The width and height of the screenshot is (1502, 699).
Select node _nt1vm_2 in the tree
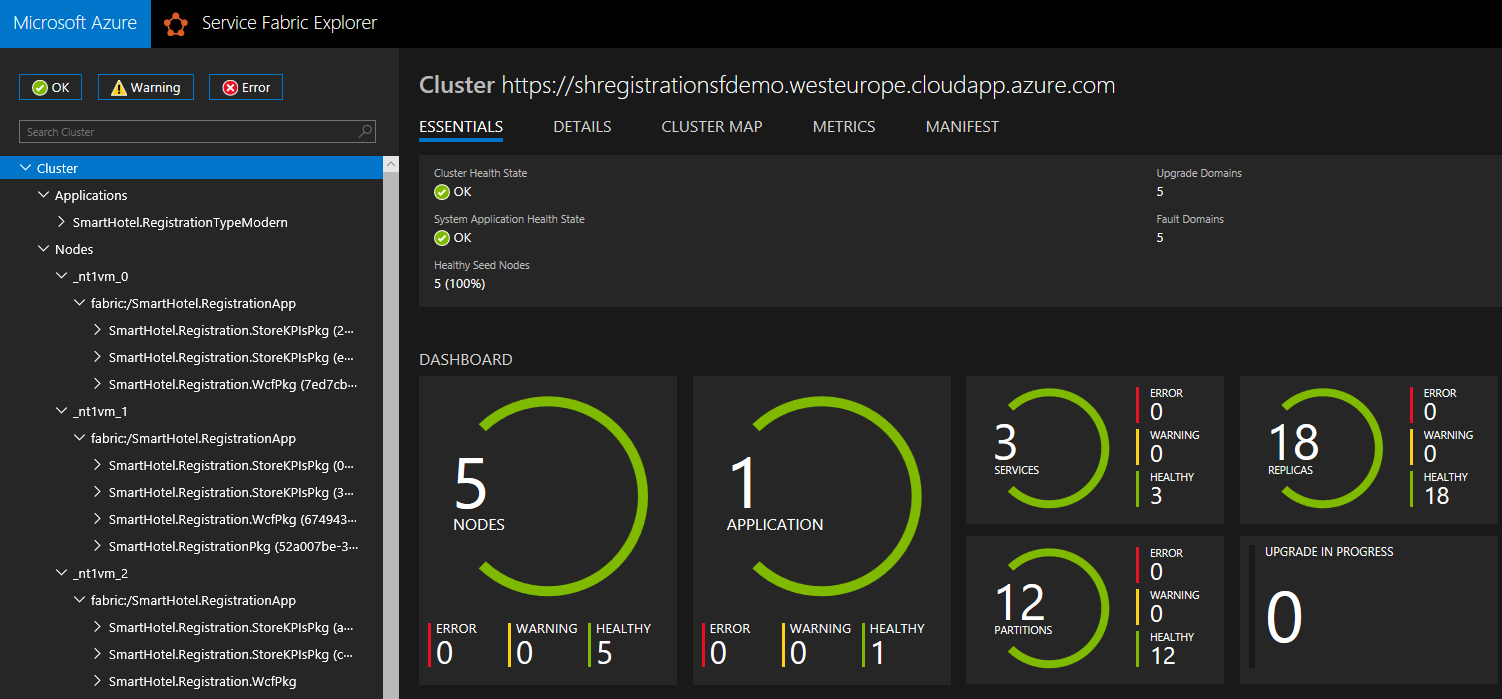coord(100,573)
